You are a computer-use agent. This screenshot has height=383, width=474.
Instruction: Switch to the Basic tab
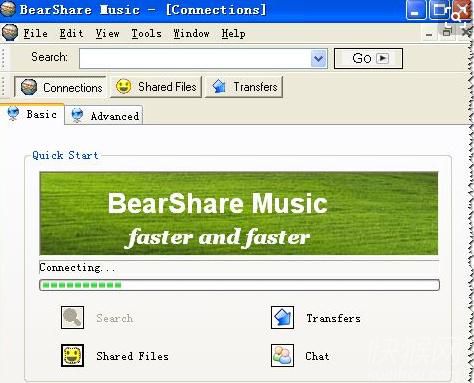click(x=32, y=114)
